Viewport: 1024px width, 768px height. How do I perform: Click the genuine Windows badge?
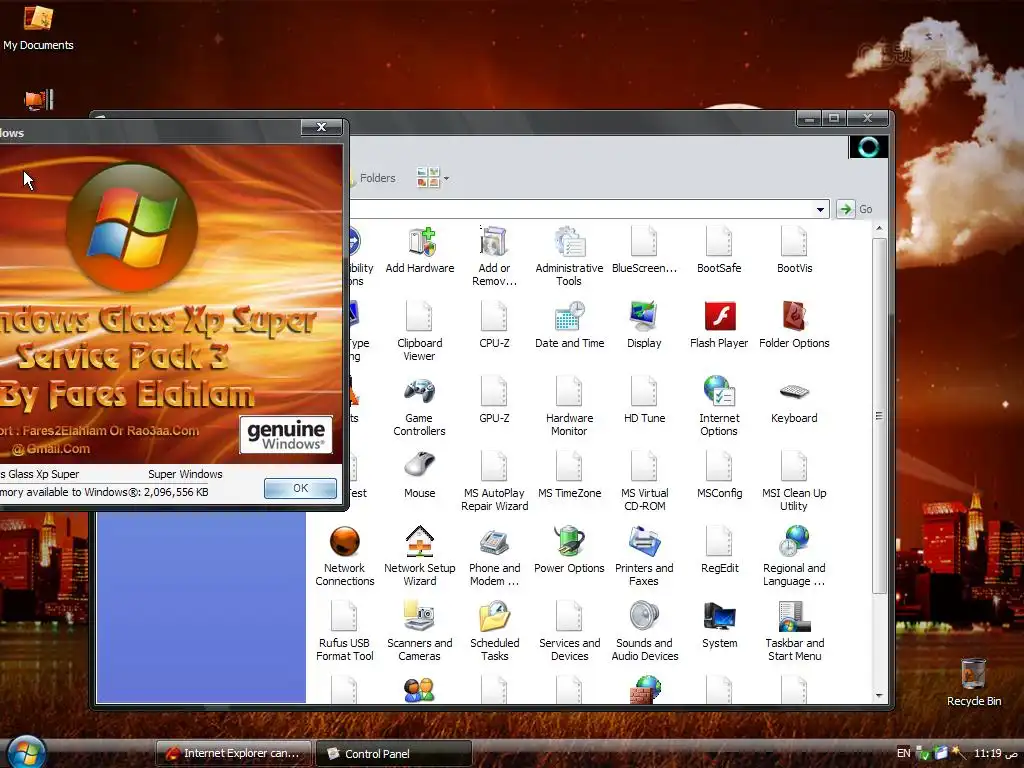click(x=286, y=435)
